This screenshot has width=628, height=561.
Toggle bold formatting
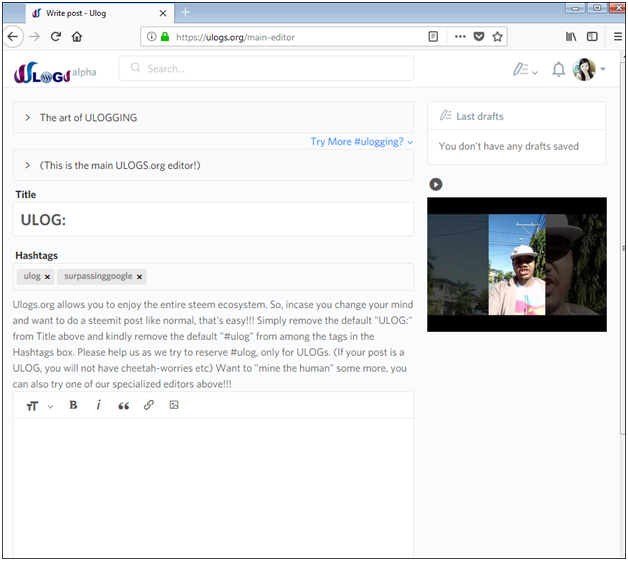[x=73, y=405]
